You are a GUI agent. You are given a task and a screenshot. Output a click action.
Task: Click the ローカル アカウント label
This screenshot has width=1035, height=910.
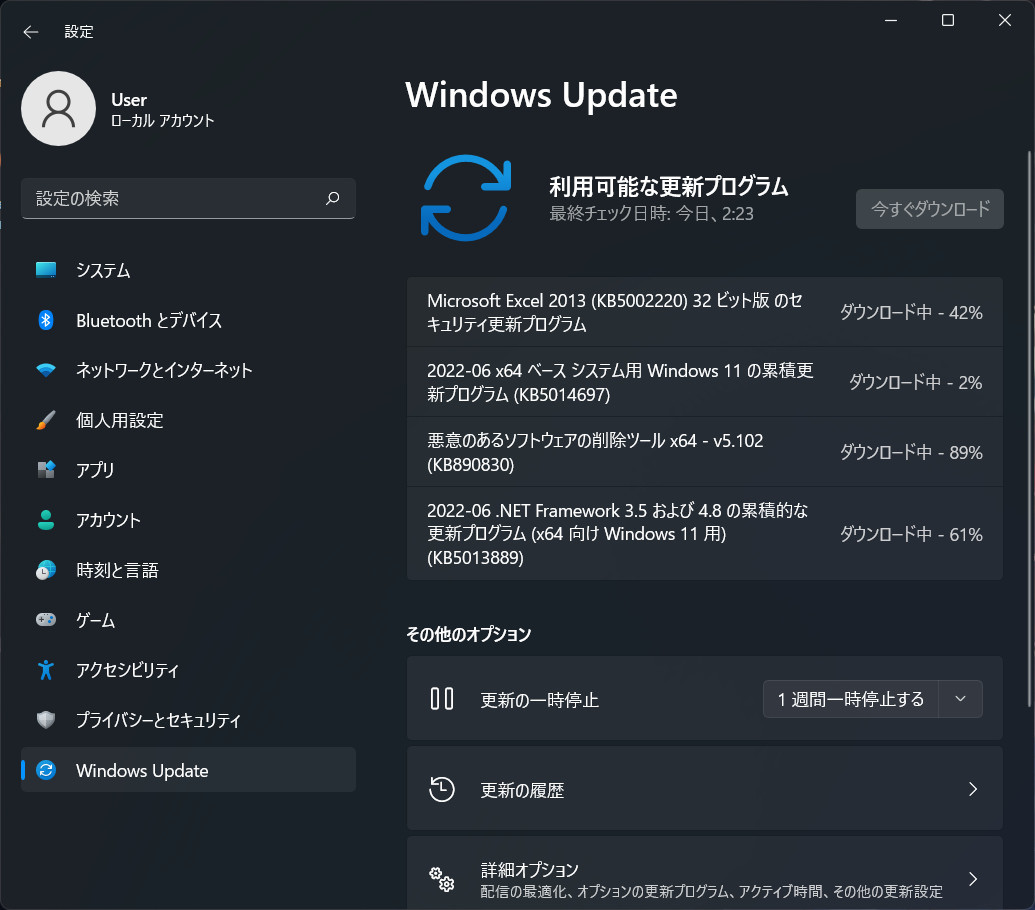[x=162, y=121]
